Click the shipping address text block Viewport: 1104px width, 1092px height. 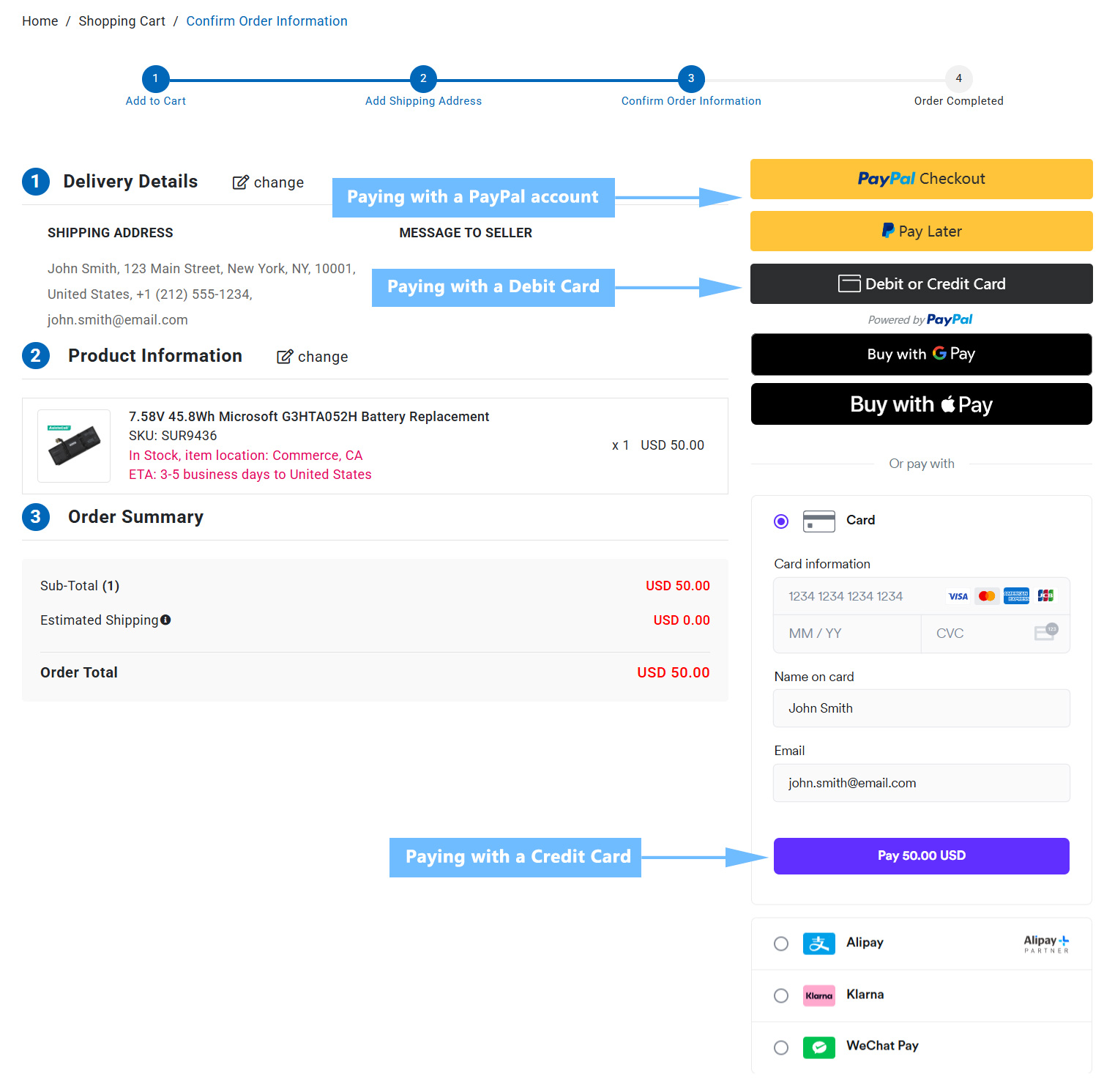pos(201,294)
